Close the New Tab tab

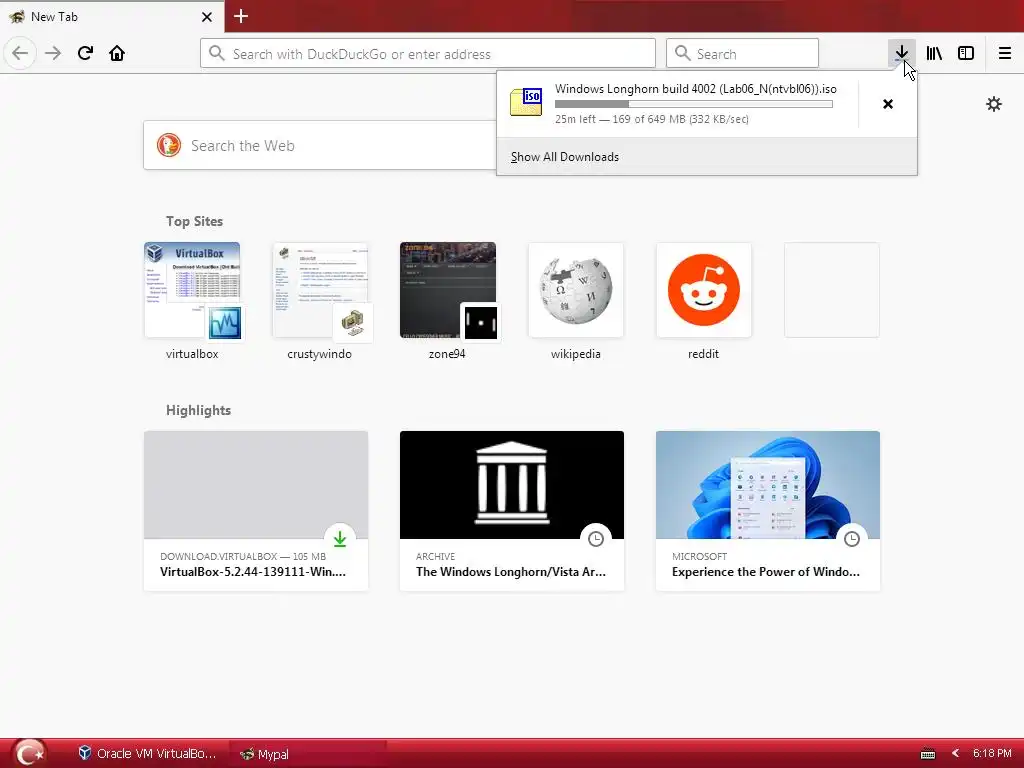pyautogui.click(x=207, y=17)
